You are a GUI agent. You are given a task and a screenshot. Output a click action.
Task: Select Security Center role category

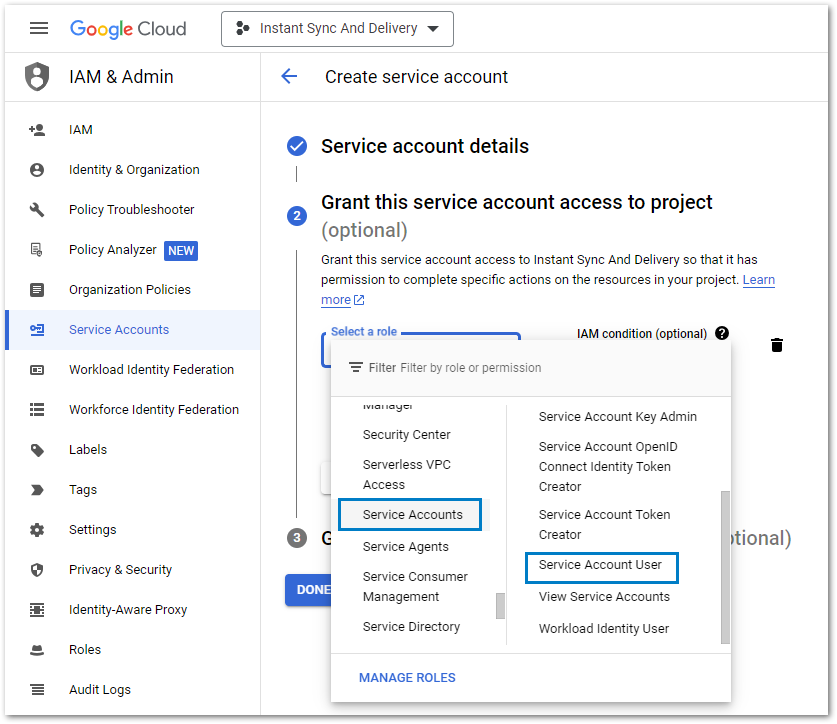(x=407, y=435)
